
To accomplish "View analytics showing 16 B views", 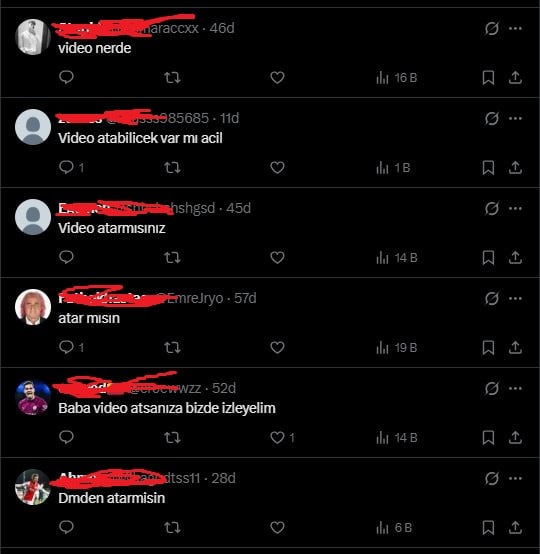I will tap(397, 78).
